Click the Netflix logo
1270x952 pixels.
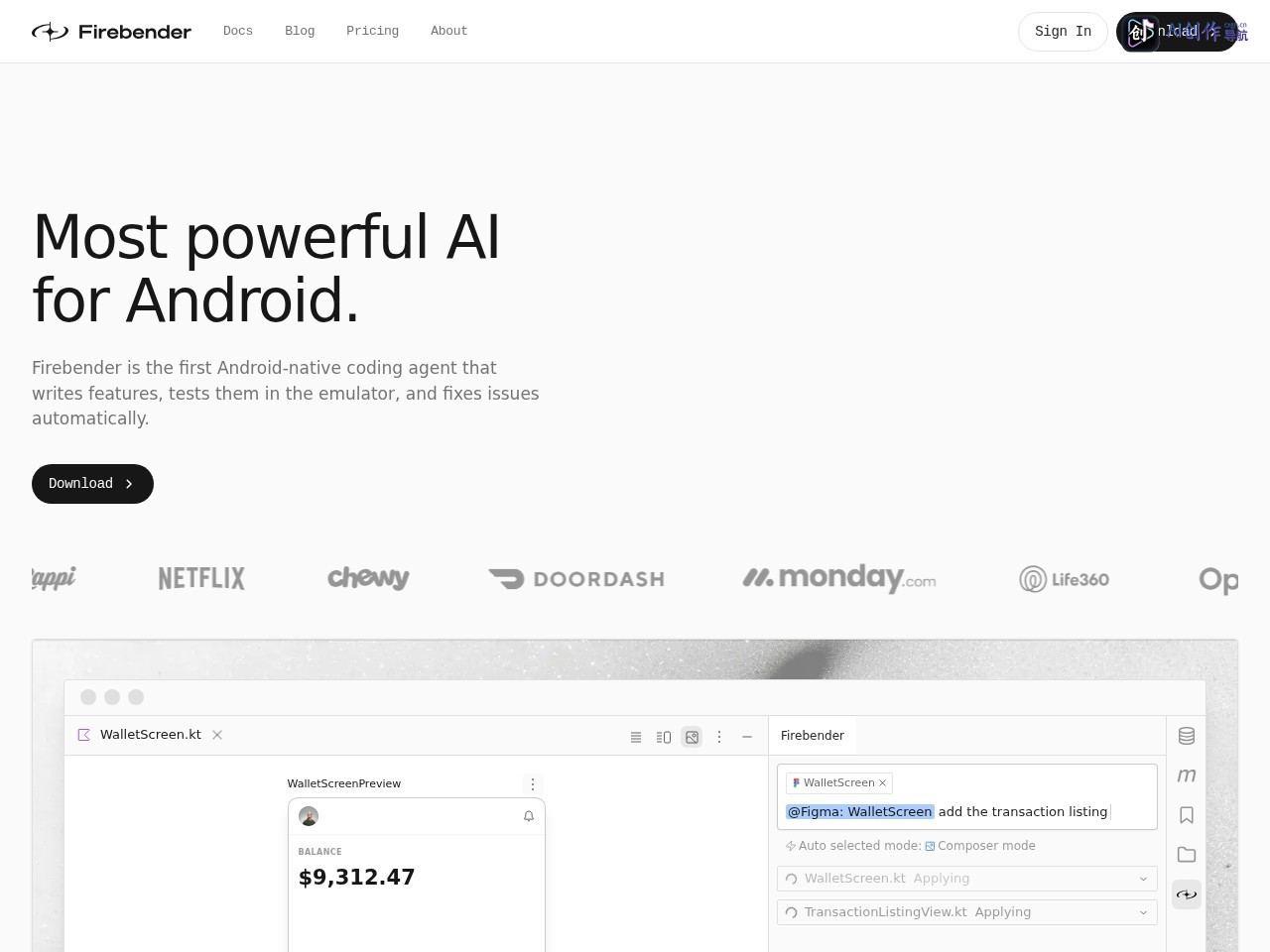[x=201, y=578]
